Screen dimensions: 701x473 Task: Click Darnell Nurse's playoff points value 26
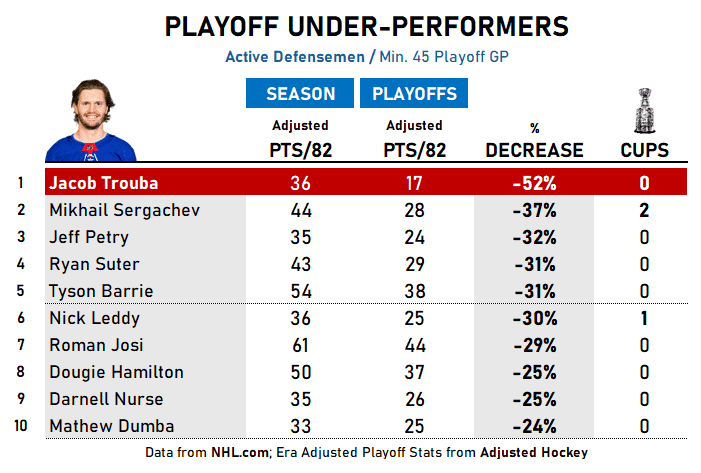[414, 399]
